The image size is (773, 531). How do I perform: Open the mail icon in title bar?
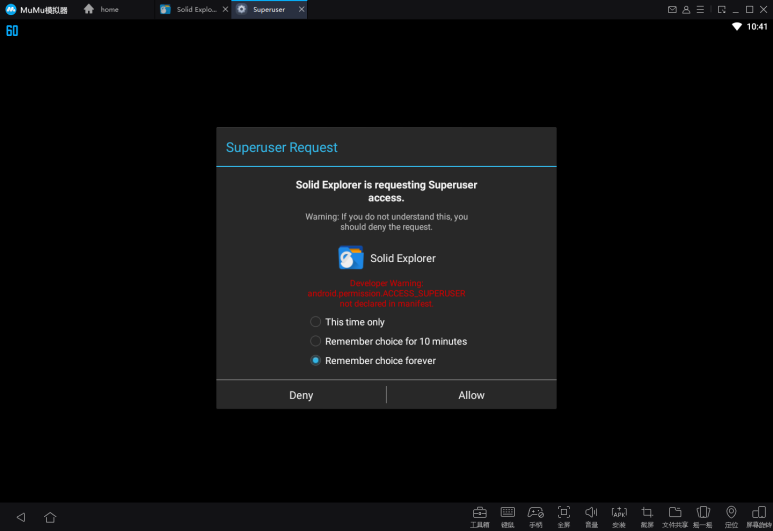[x=672, y=9]
